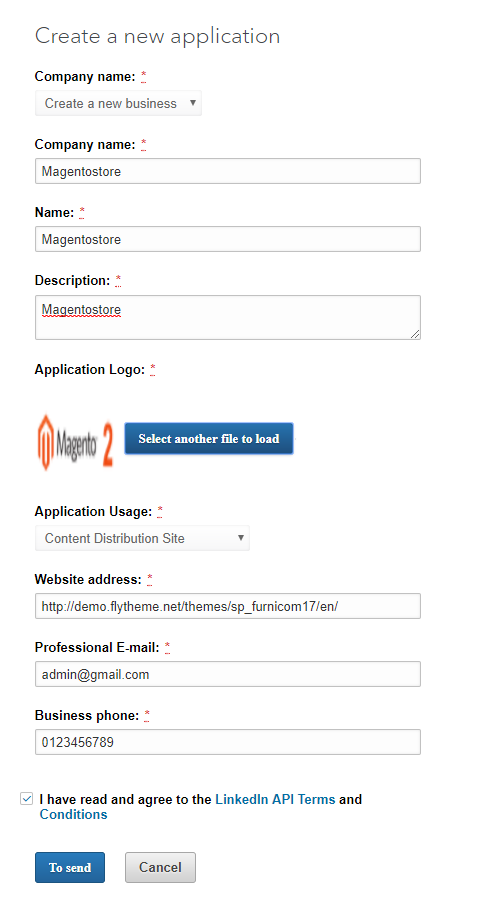Open the Conditions link
The image size is (490, 910).
pyautogui.click(x=73, y=814)
